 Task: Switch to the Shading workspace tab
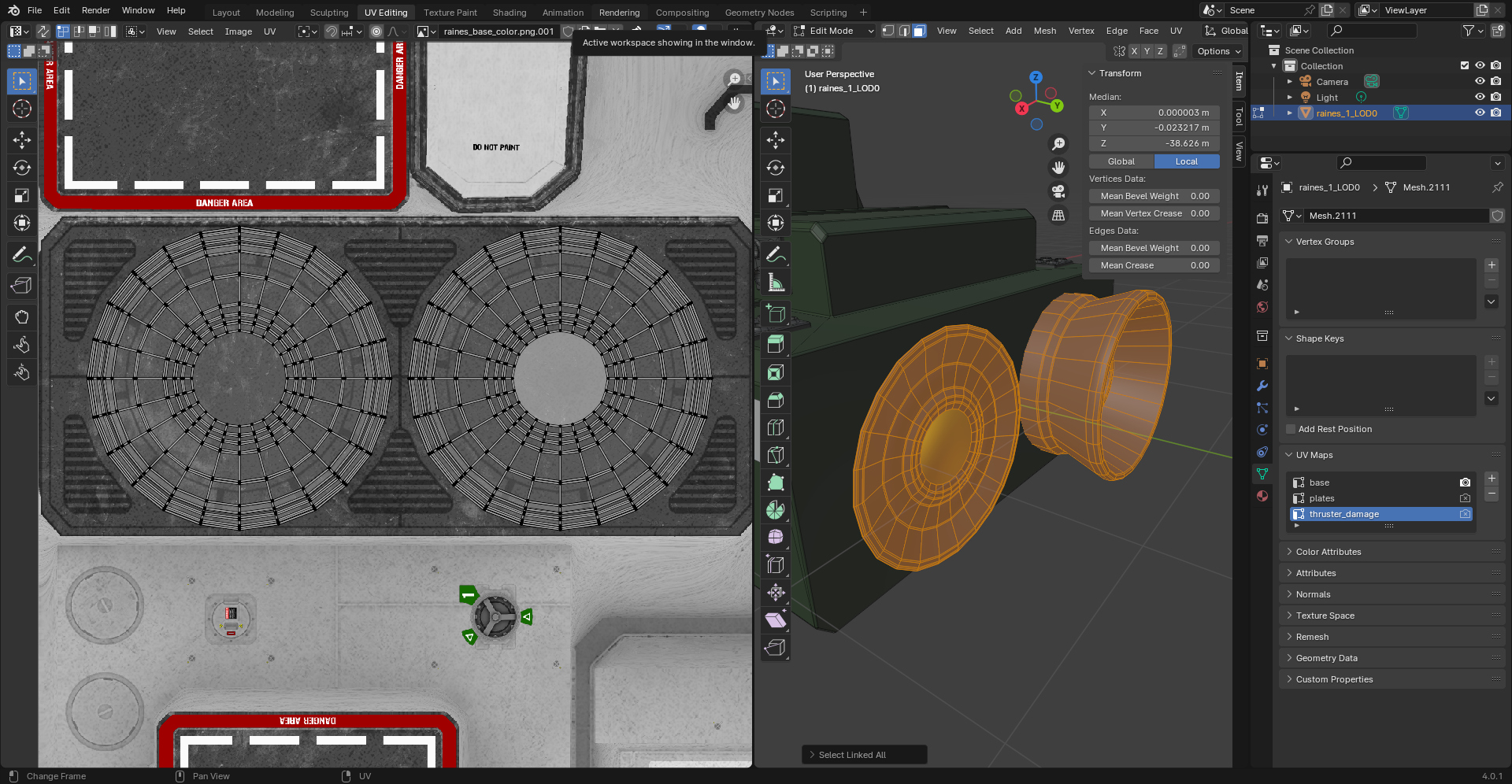tap(510, 13)
